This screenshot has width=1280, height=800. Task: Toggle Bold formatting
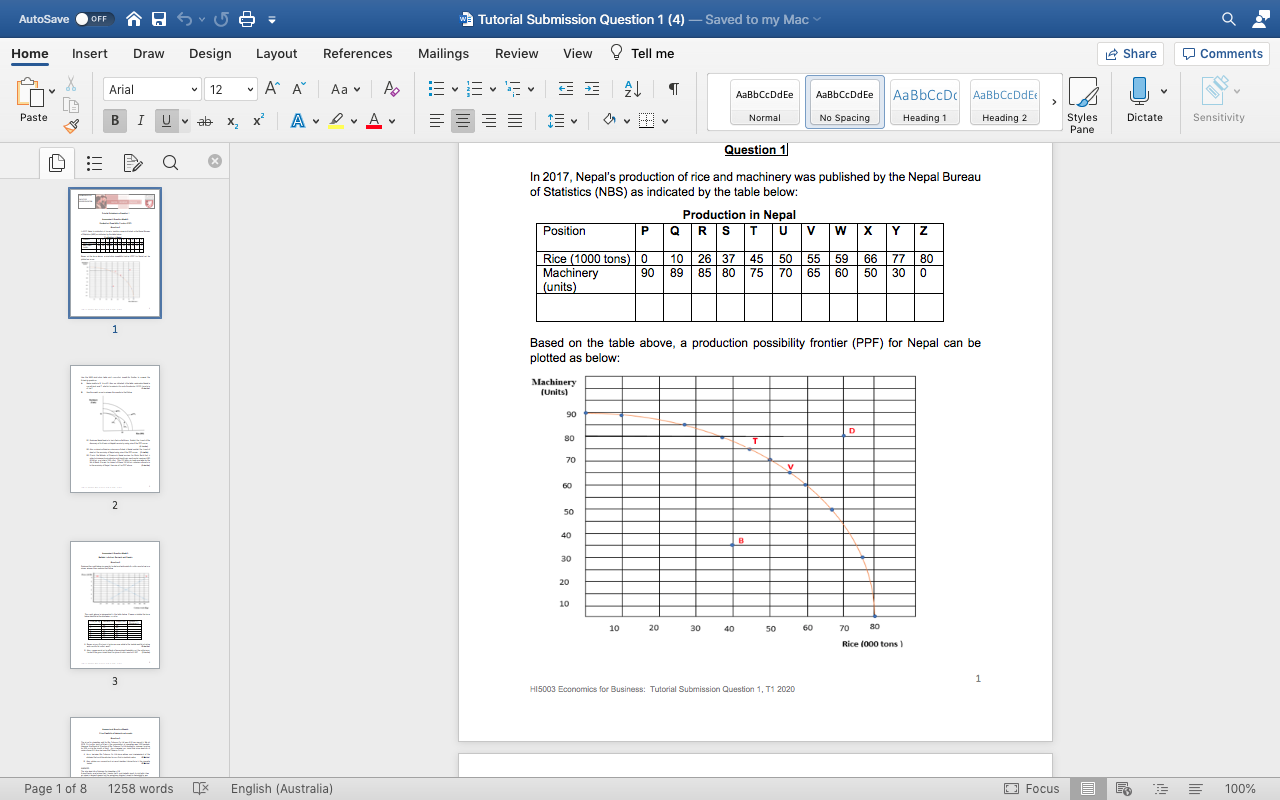point(115,121)
